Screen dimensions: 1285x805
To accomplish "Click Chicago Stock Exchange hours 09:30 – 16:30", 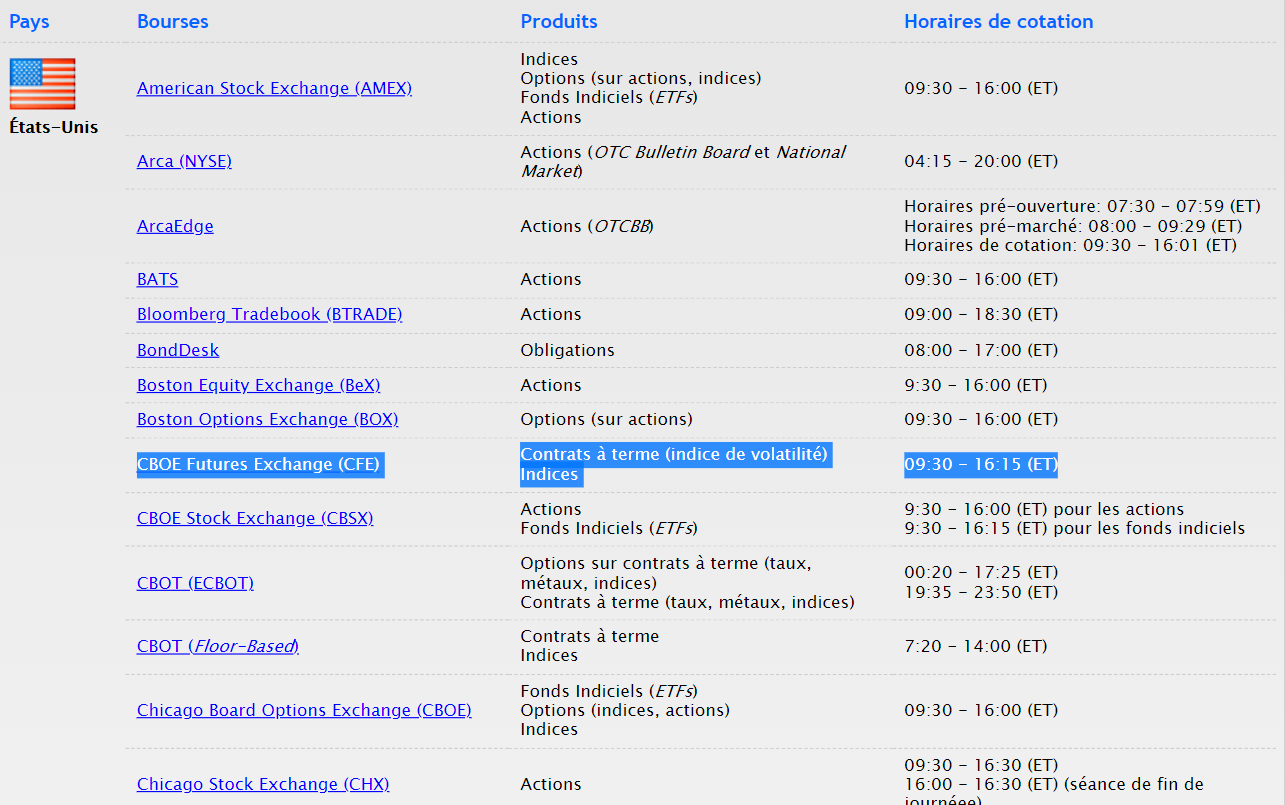I will click(x=981, y=765).
